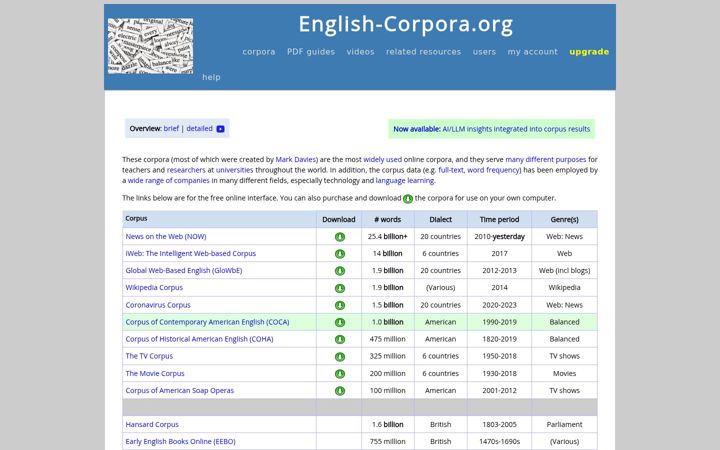Open the help menu item
The image size is (720, 450).
pyautogui.click(x=211, y=77)
